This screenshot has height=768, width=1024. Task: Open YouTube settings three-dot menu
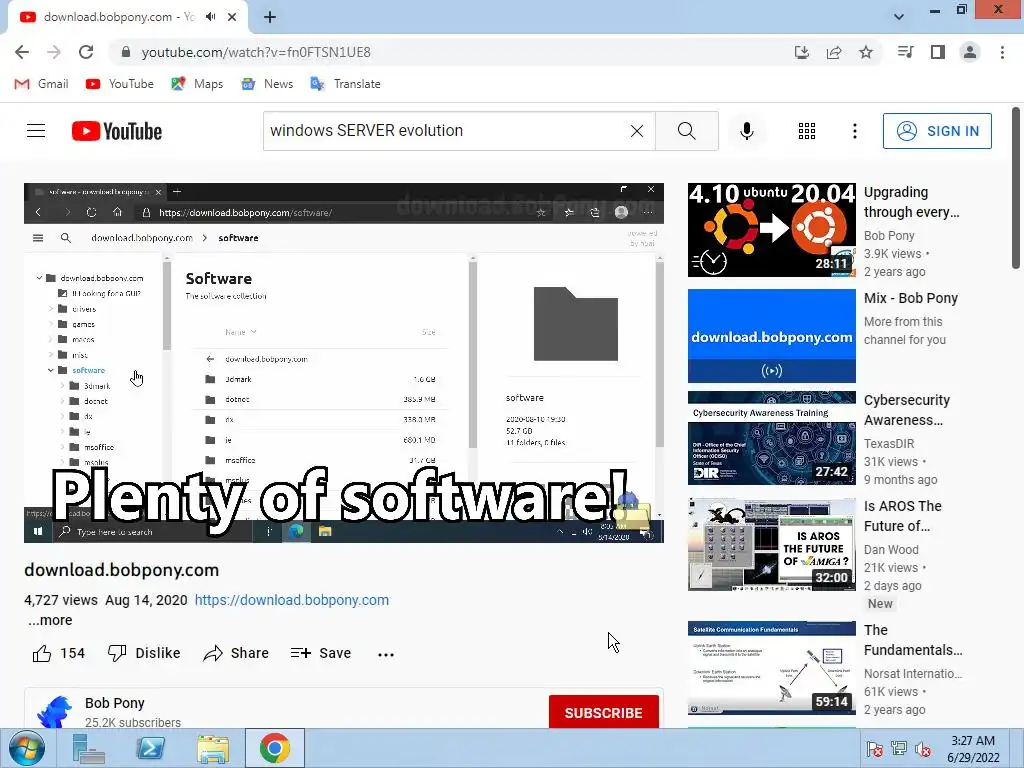[854, 131]
